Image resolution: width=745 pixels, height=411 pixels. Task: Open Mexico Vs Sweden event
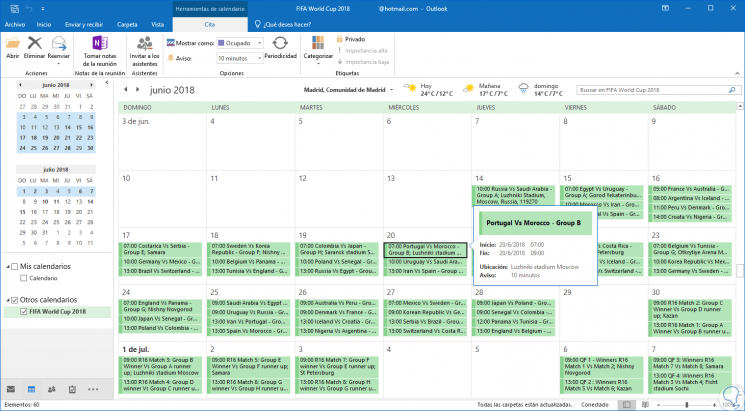425,303
